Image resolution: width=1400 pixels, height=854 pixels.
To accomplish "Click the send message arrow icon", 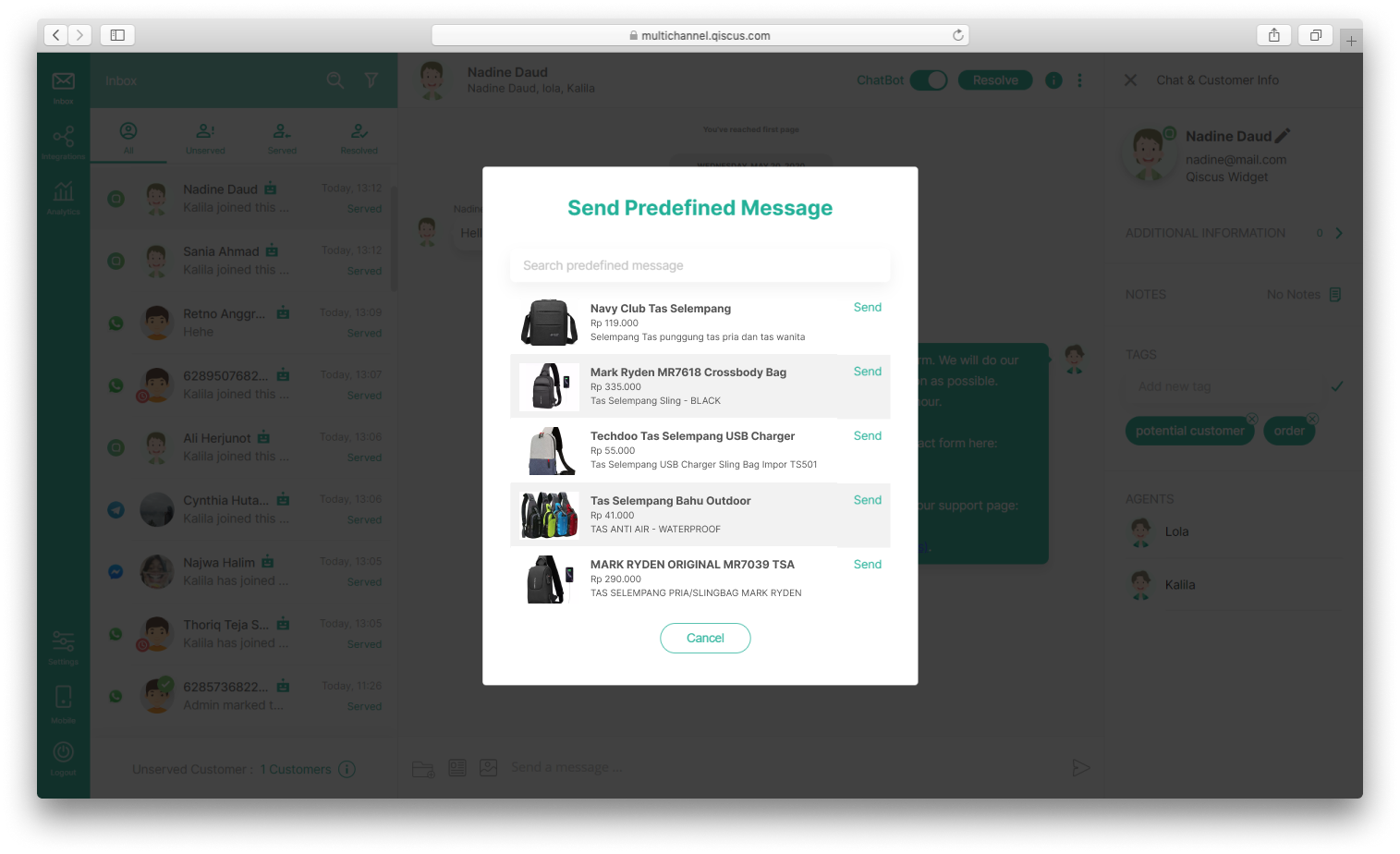I will click(x=1081, y=767).
